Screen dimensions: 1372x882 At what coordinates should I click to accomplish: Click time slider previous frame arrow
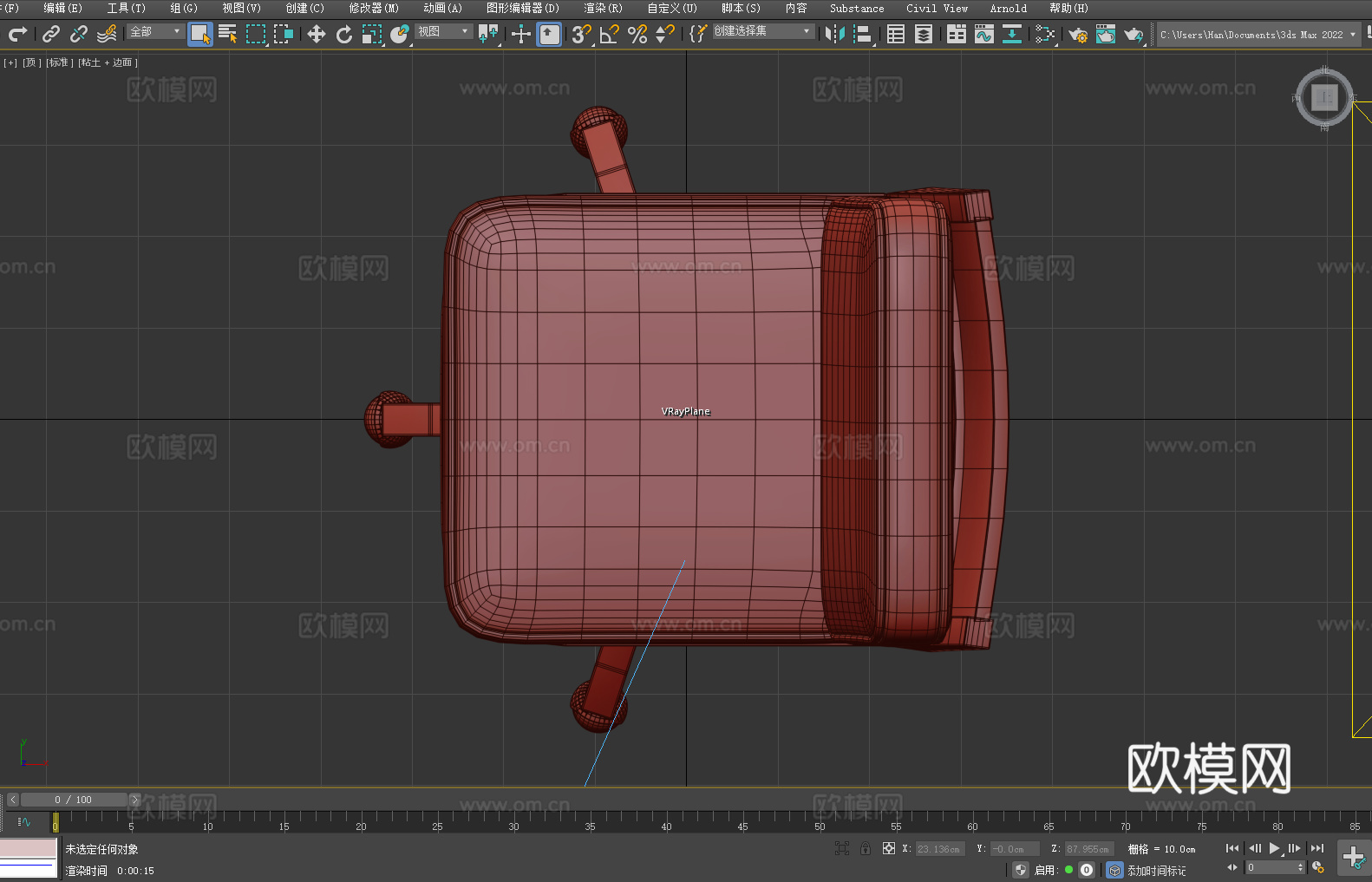pos(12,800)
